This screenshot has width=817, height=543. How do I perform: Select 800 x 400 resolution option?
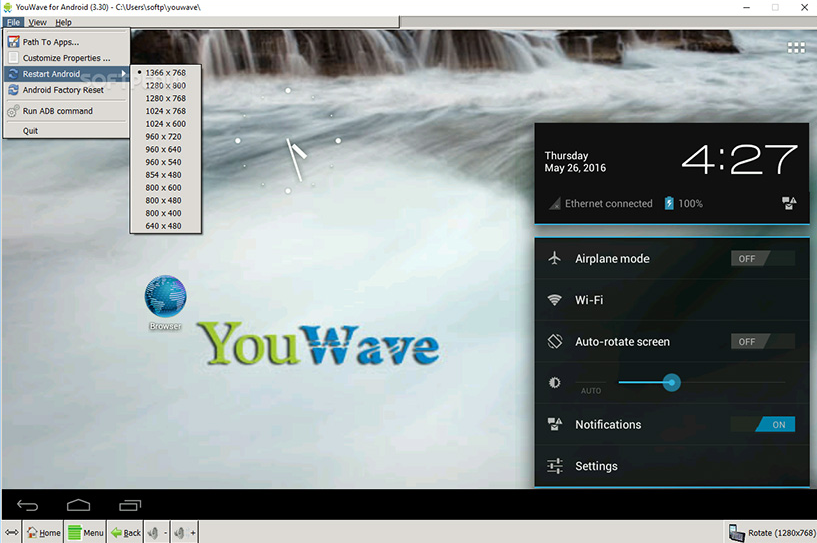click(x=166, y=213)
